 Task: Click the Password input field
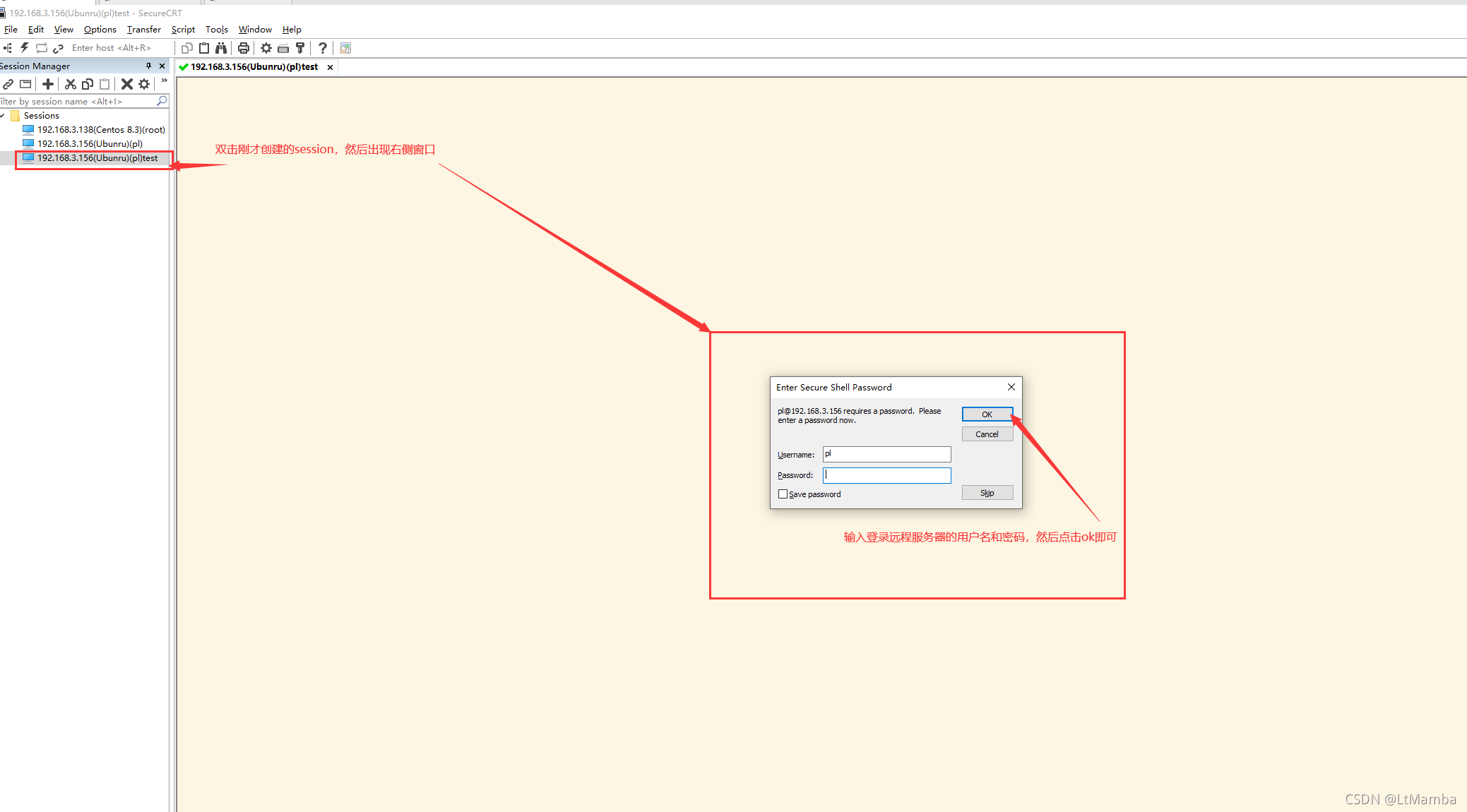(886, 475)
